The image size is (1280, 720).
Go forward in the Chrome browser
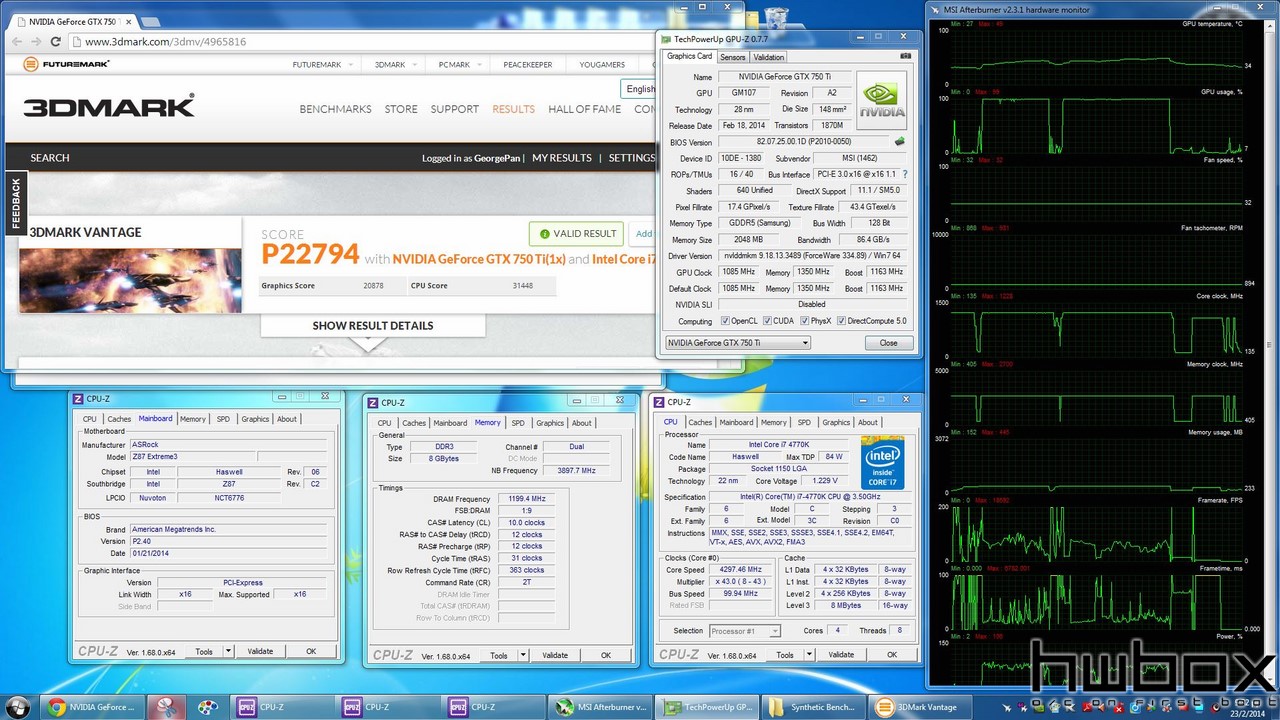[x=36, y=42]
